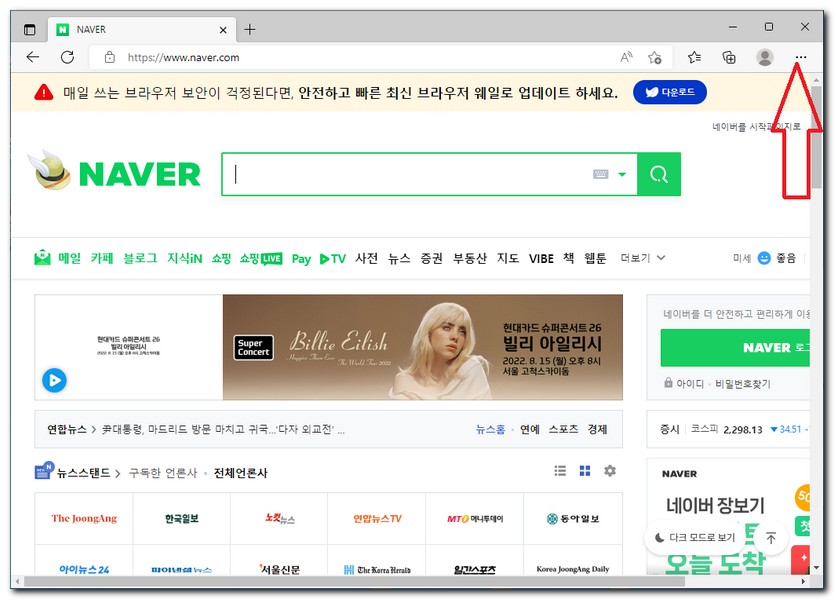This screenshot has height=600, width=836.
Task: Switch Newsstand to grid view
Action: tap(584, 470)
